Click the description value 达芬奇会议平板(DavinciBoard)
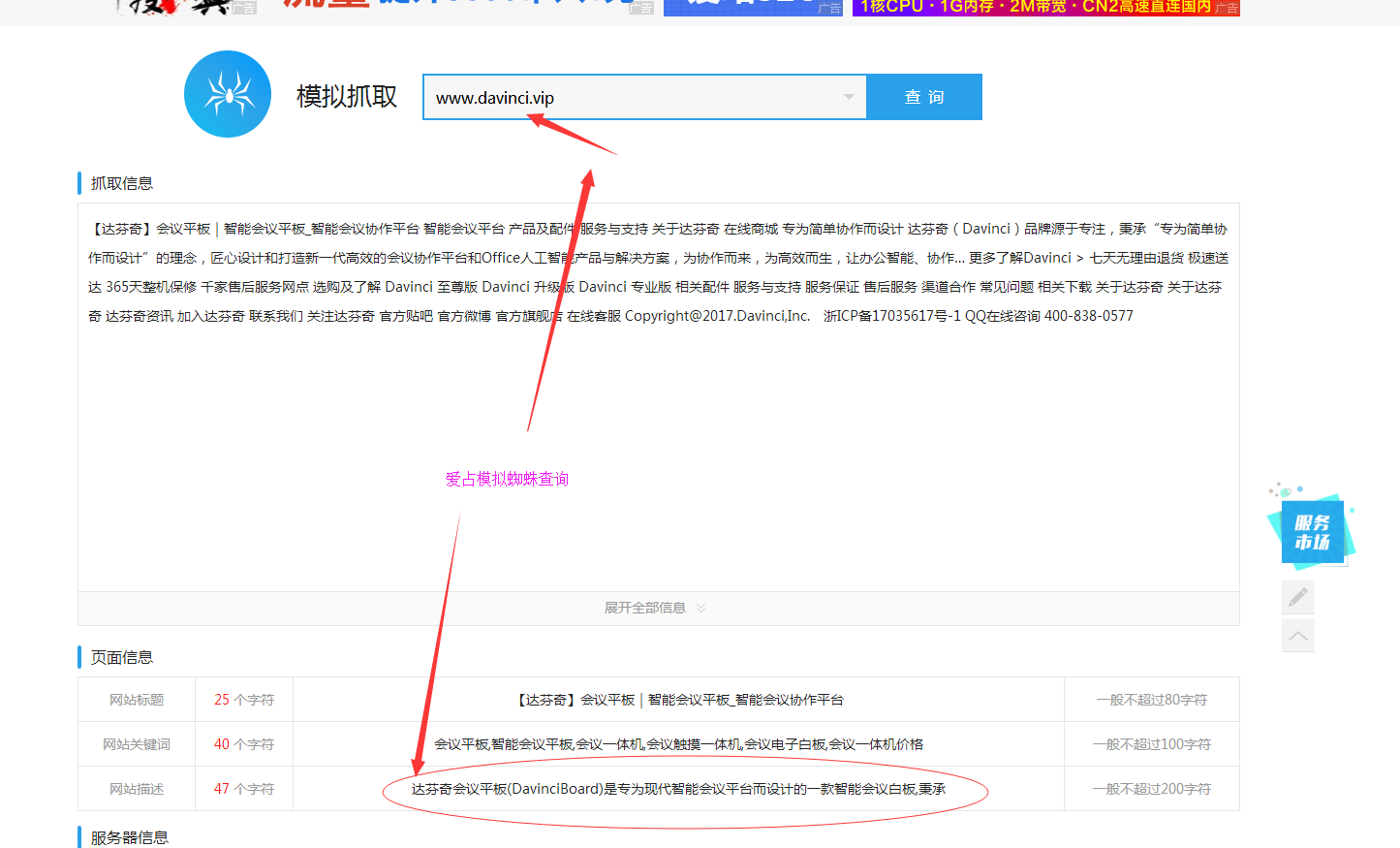This screenshot has width=1400, height=848. point(678,789)
